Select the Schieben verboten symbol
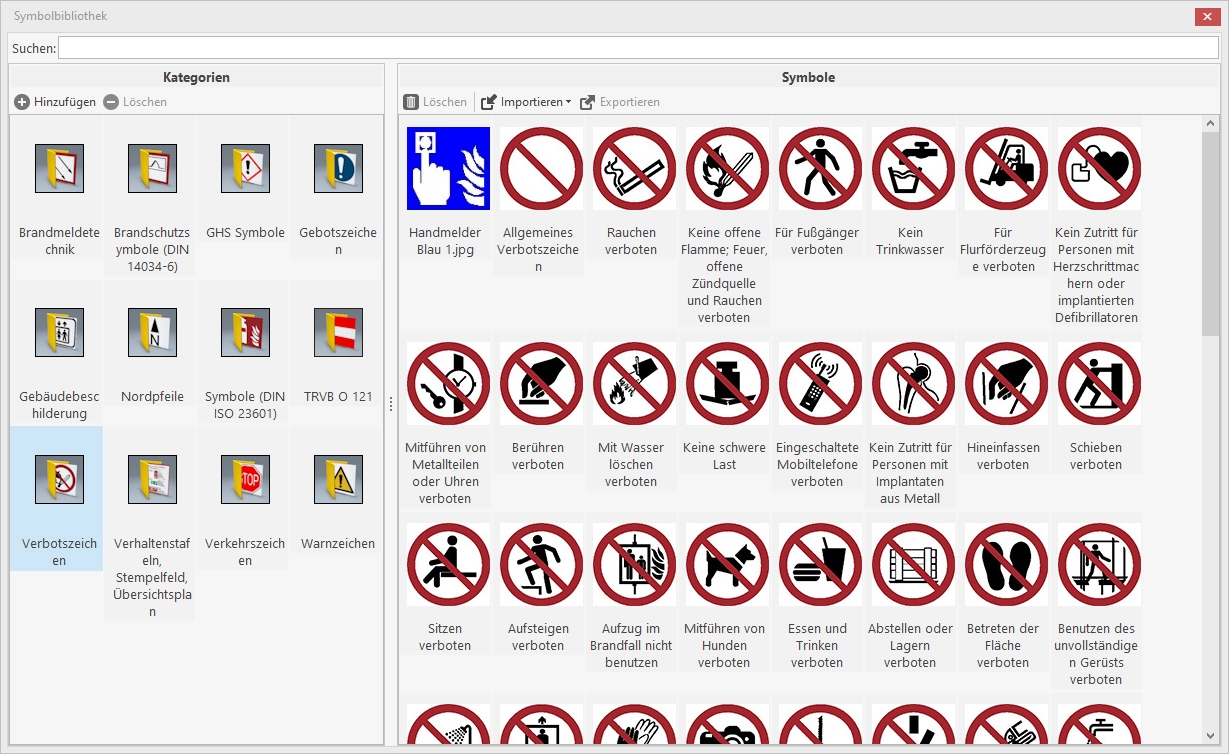 [x=1100, y=384]
